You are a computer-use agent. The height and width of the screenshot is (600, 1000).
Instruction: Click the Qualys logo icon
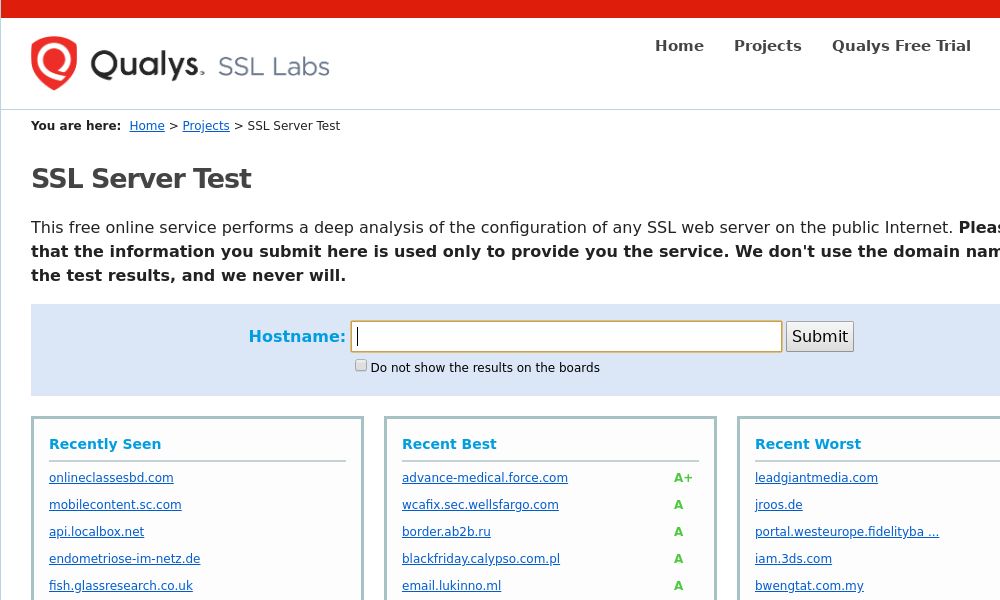[x=55, y=63]
